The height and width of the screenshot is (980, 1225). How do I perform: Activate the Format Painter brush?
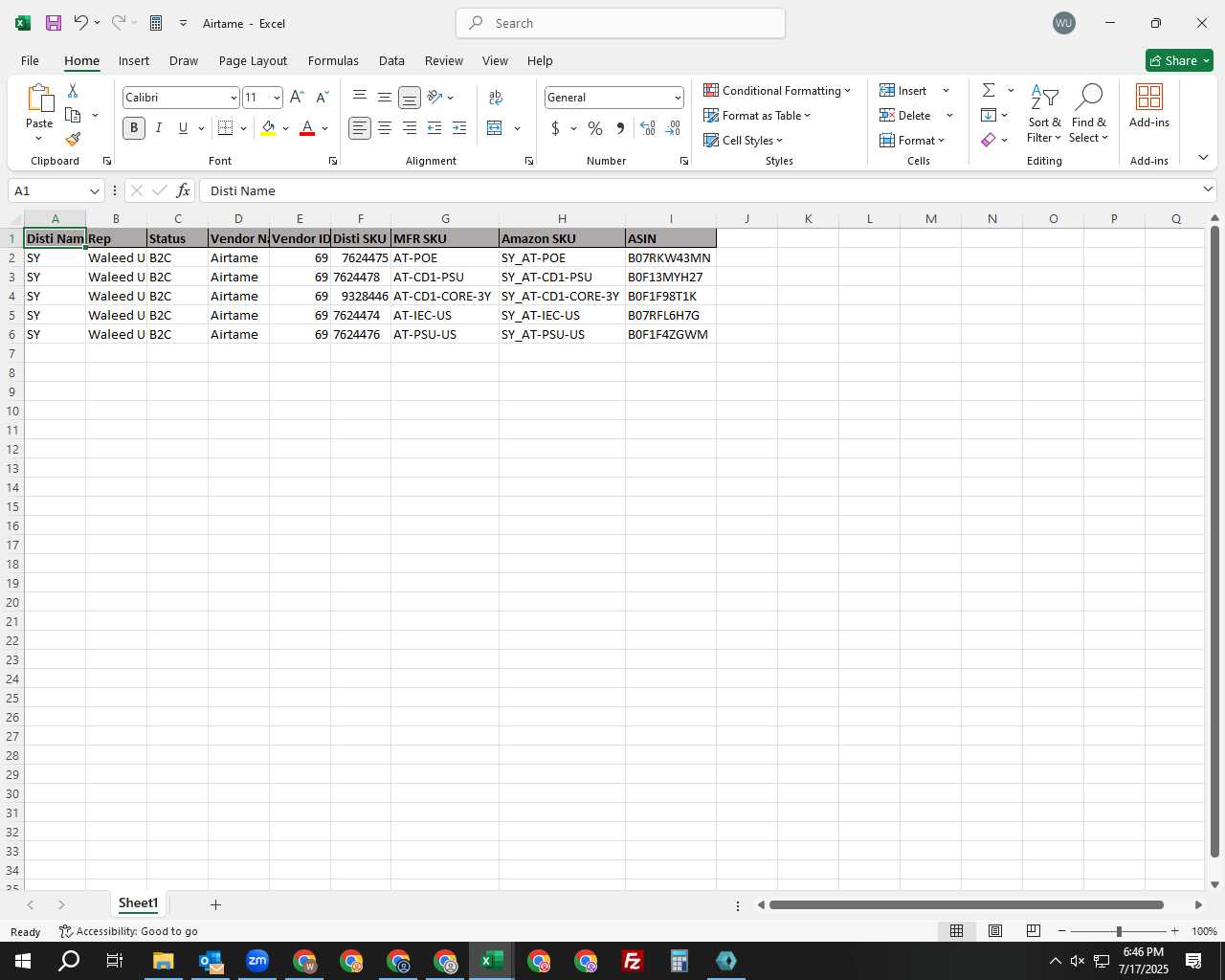click(73, 140)
